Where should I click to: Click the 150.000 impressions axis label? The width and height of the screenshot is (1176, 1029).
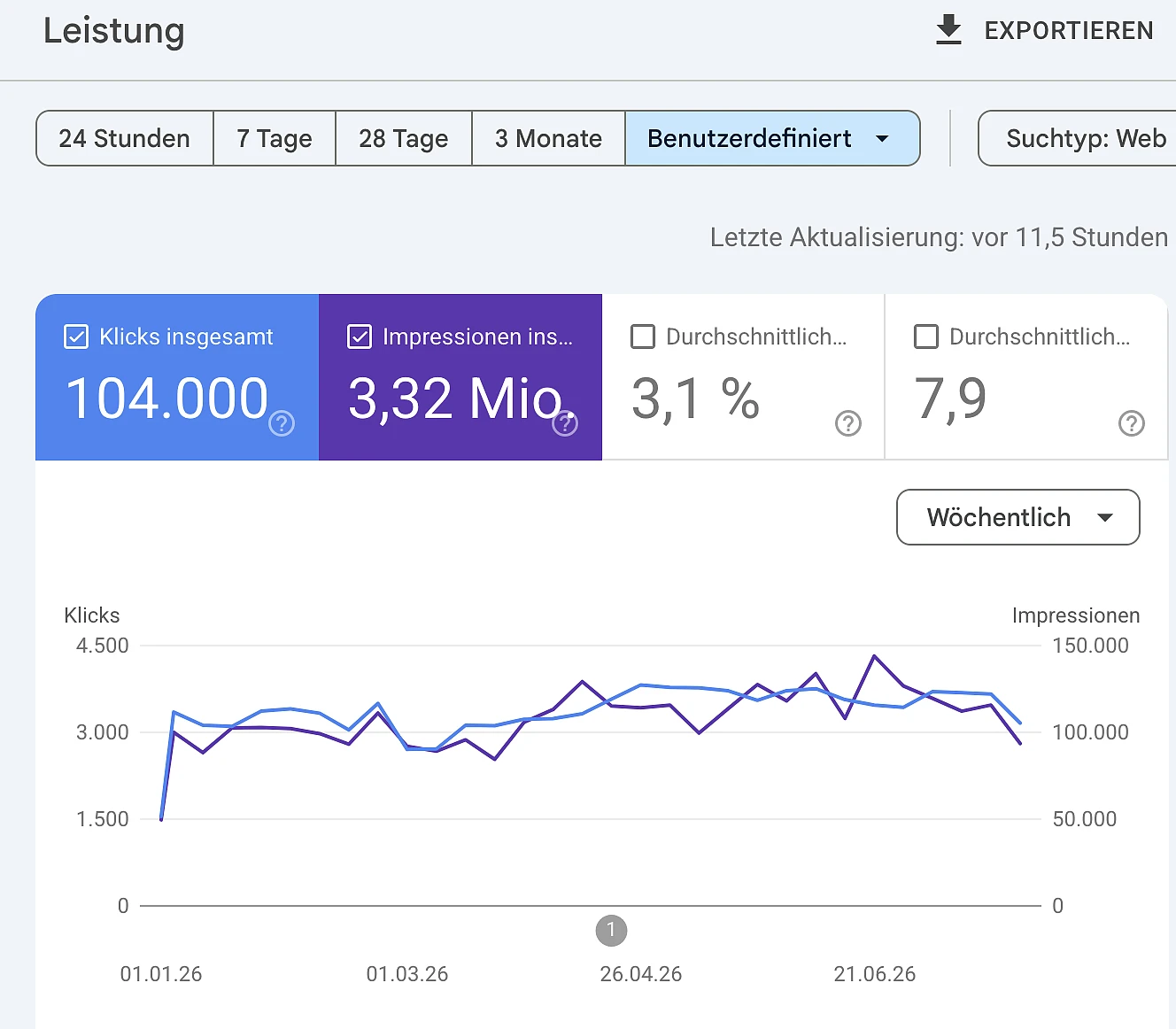click(x=1090, y=646)
